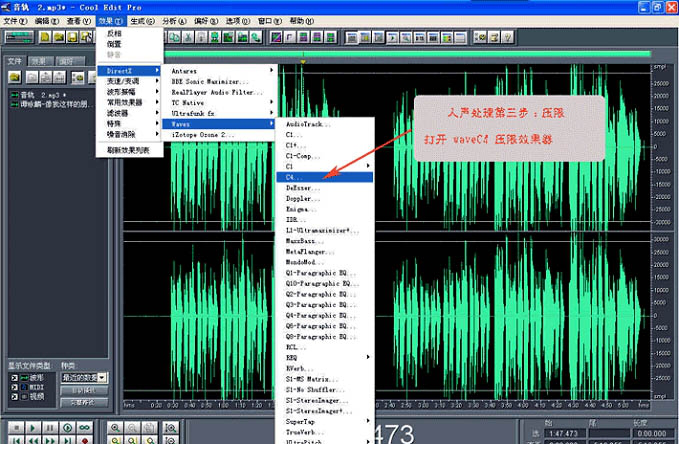Image resolution: width=679 pixels, height=461 pixels.
Task: Click the upper button below sort dropdown
Action: coord(84,390)
